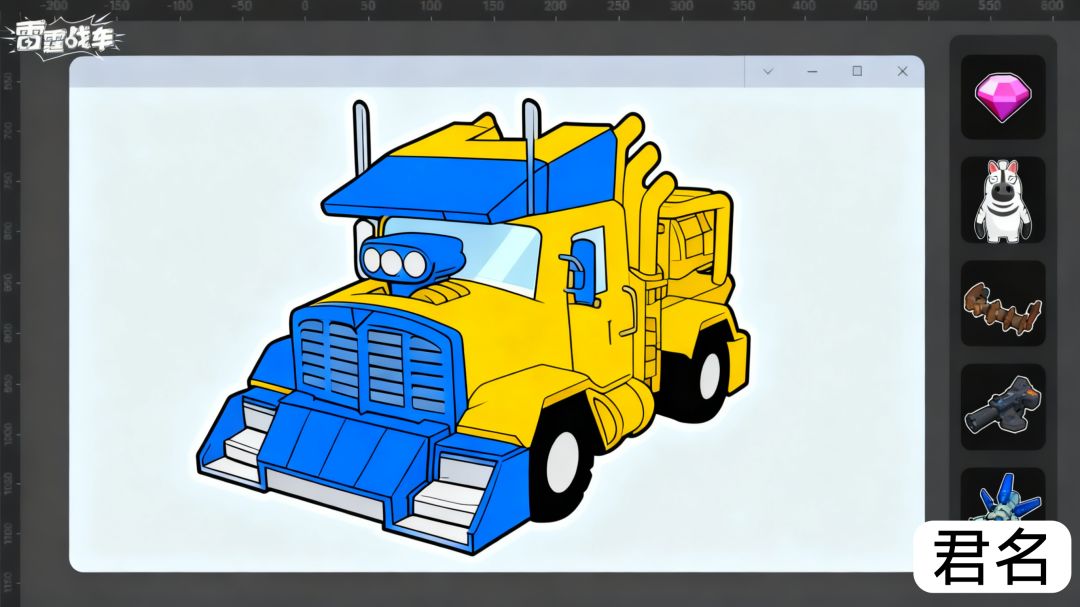Maximize the truck preview window
Screen dimensions: 1080x607
pos(858,71)
